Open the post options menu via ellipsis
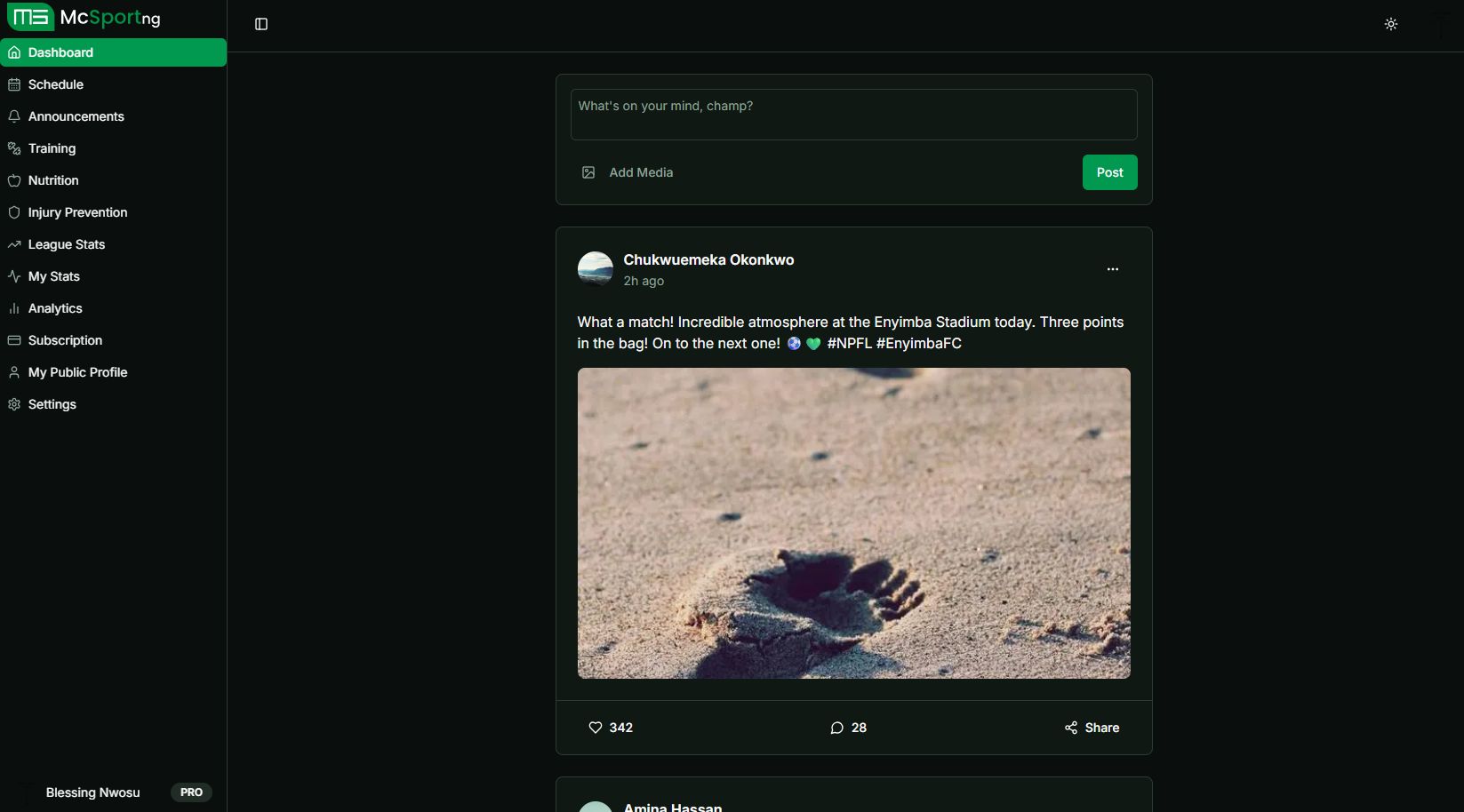Image resolution: width=1464 pixels, height=812 pixels. click(x=1112, y=268)
